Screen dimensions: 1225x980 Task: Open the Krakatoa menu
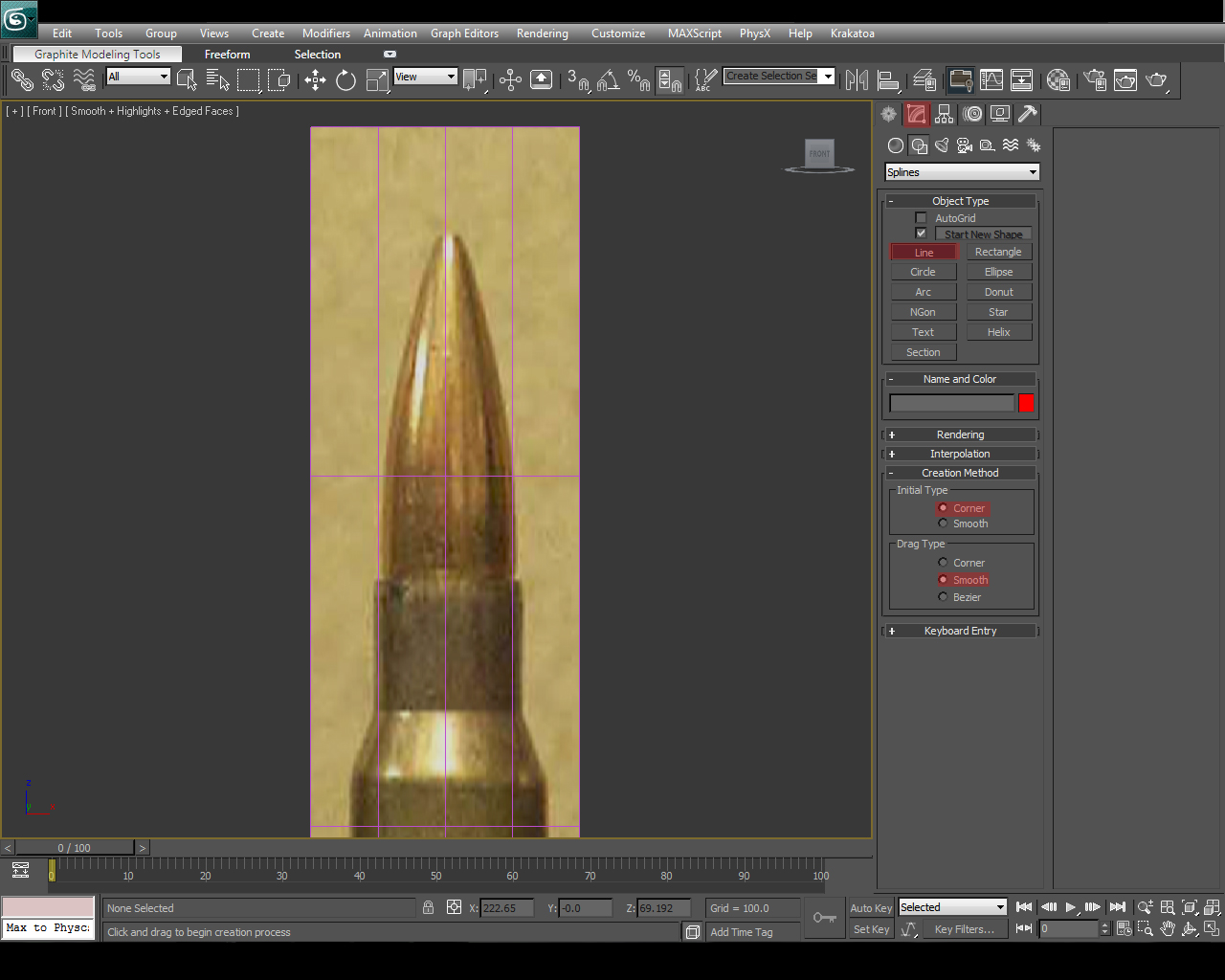pos(852,33)
